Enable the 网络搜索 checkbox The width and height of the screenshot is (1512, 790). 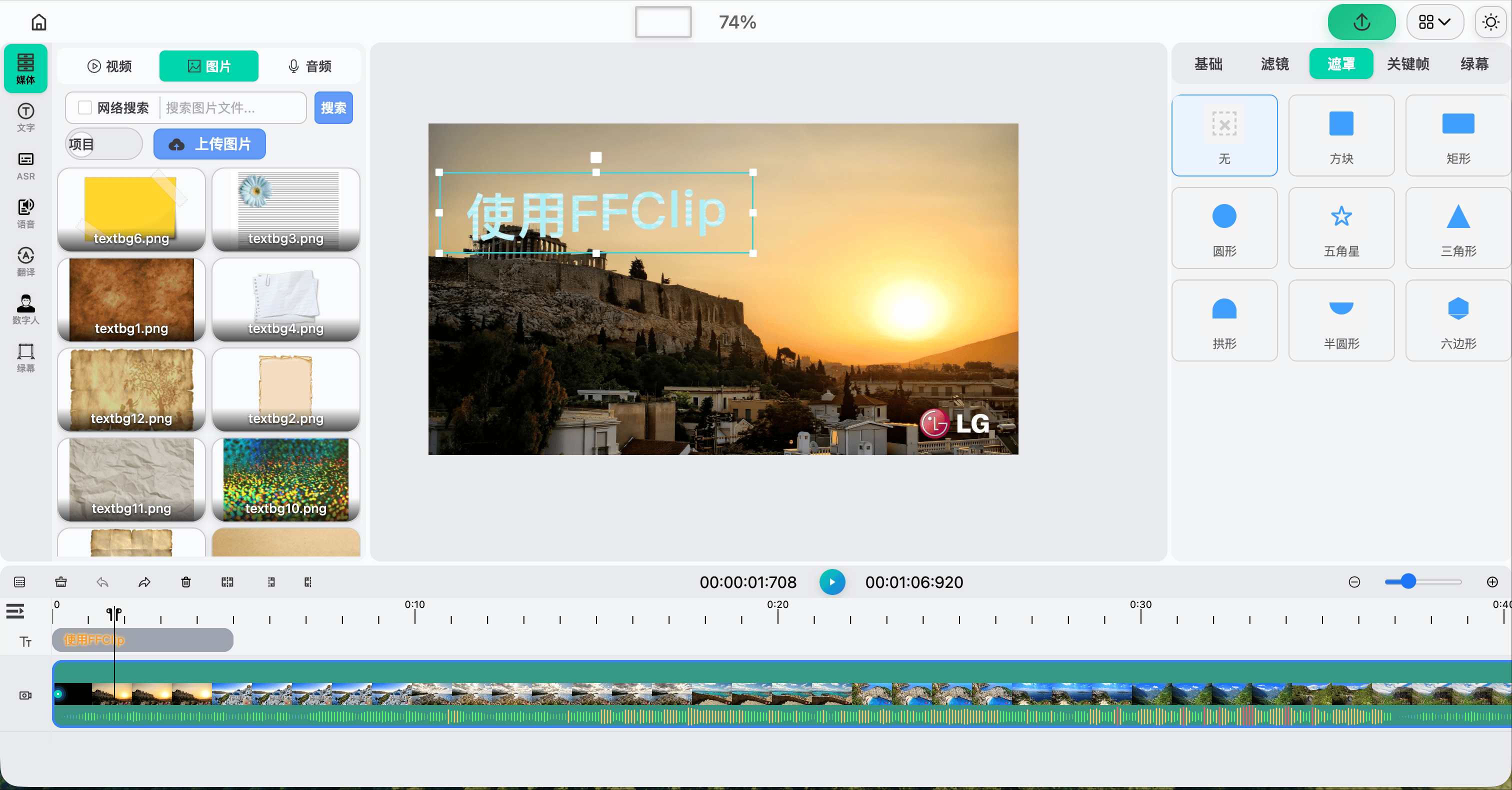coord(85,107)
